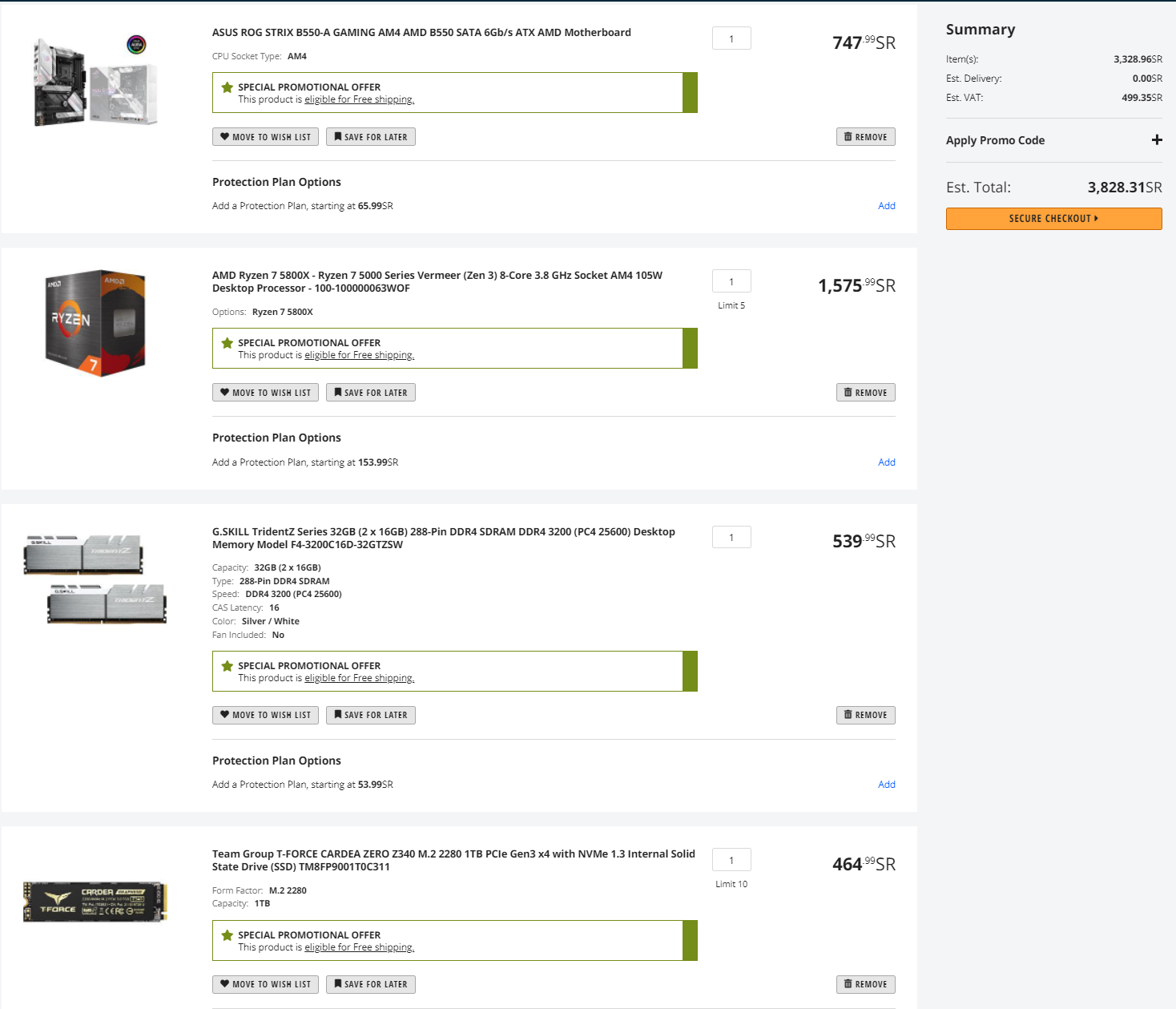Add protection plan for G.SKILL memory

click(887, 785)
